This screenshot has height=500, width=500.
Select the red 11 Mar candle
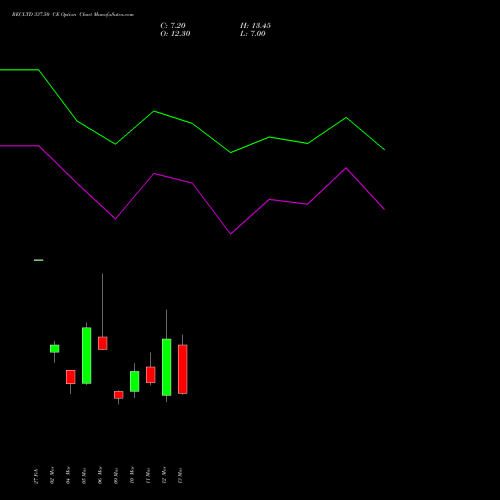[x=151, y=375]
